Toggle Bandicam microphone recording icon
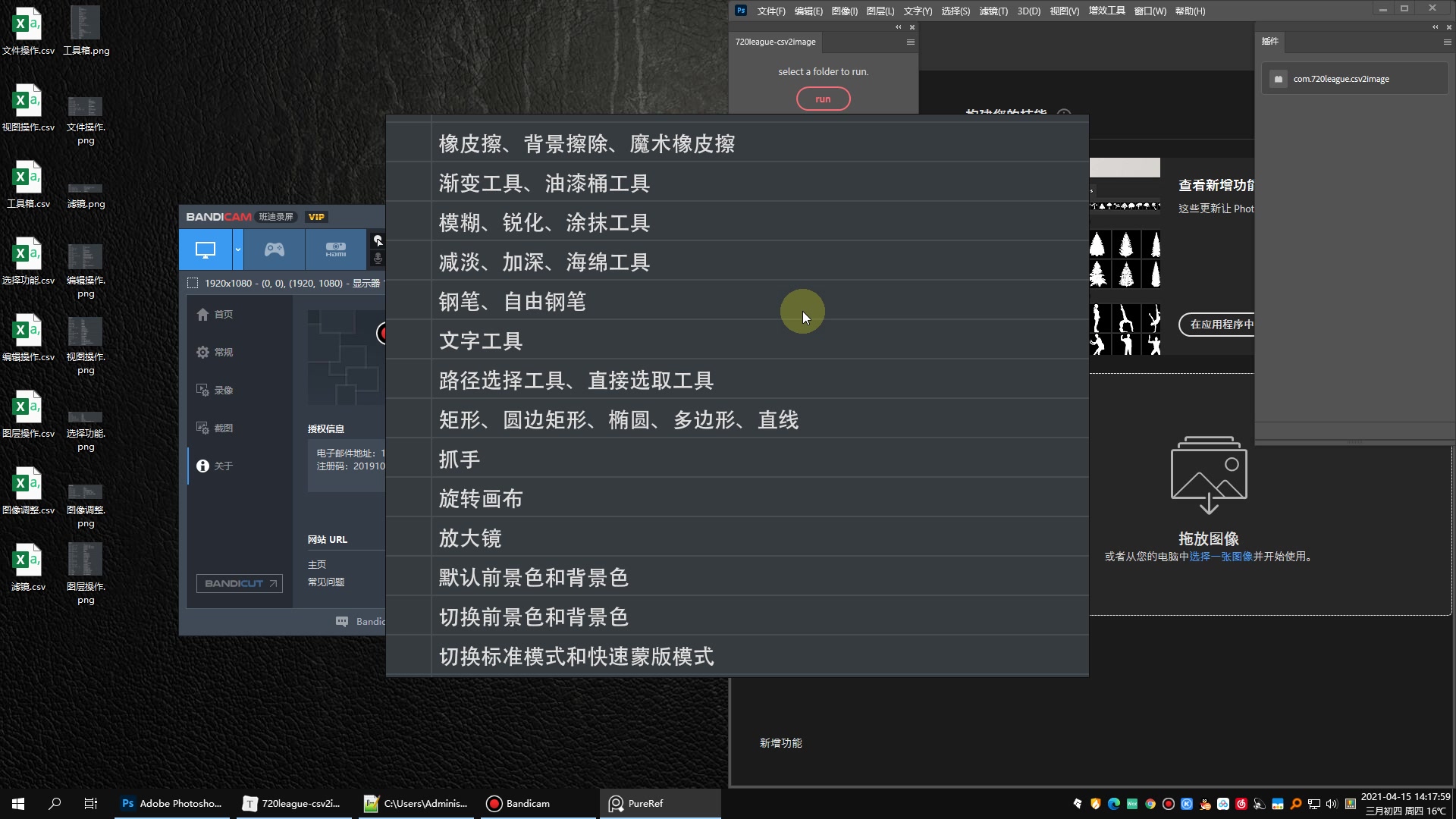This screenshot has width=1456, height=819. [x=378, y=259]
